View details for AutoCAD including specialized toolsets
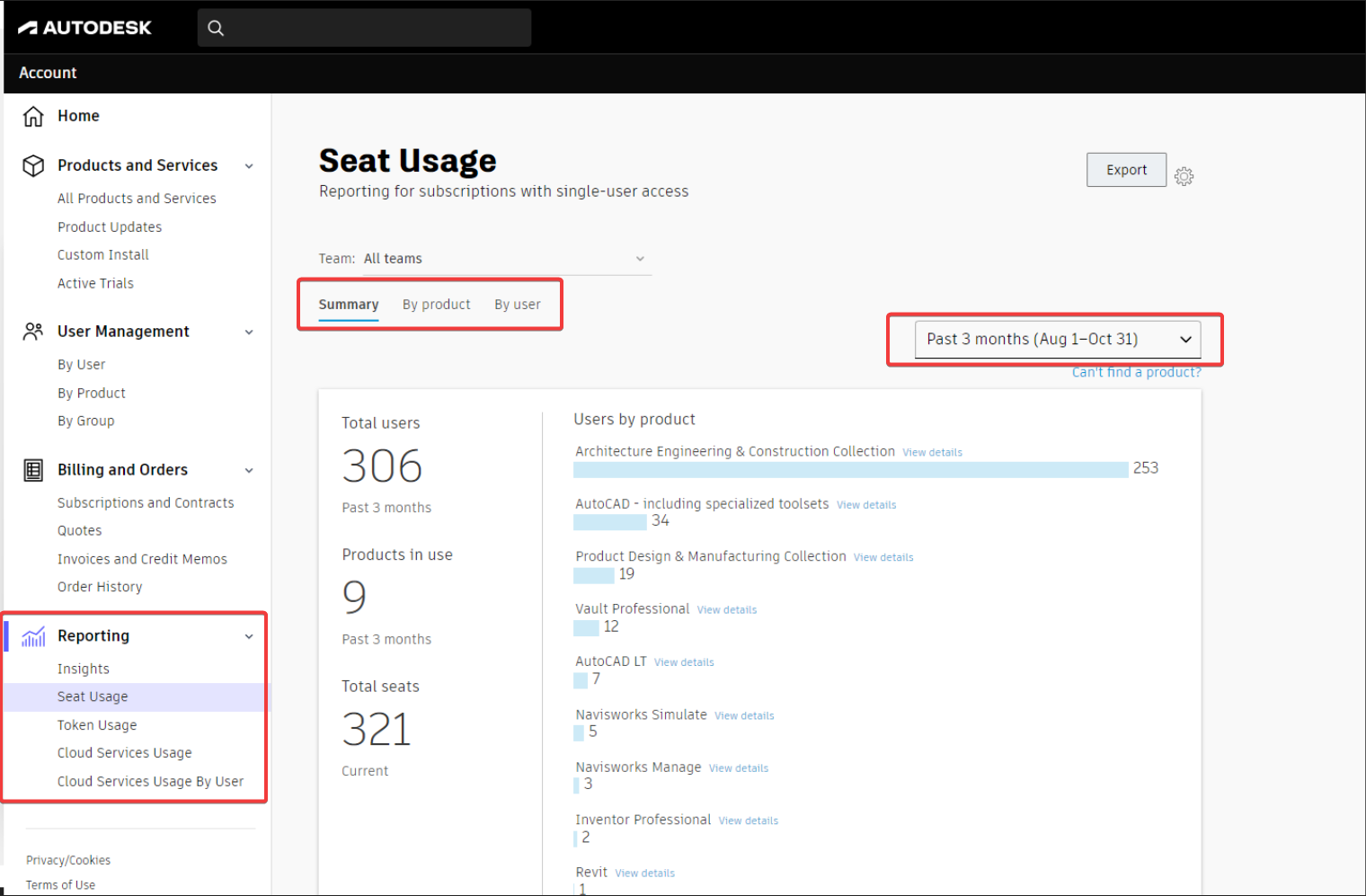The height and width of the screenshot is (896, 1366). [x=866, y=505]
